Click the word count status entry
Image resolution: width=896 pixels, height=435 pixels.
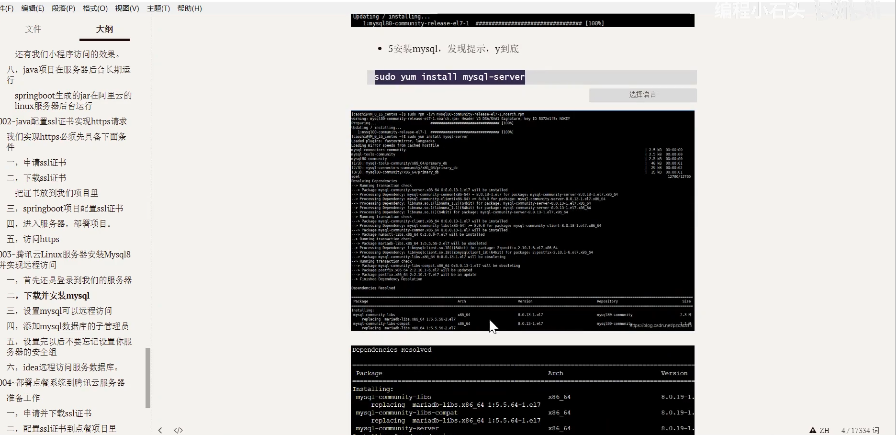pyautogui.click(x=861, y=430)
